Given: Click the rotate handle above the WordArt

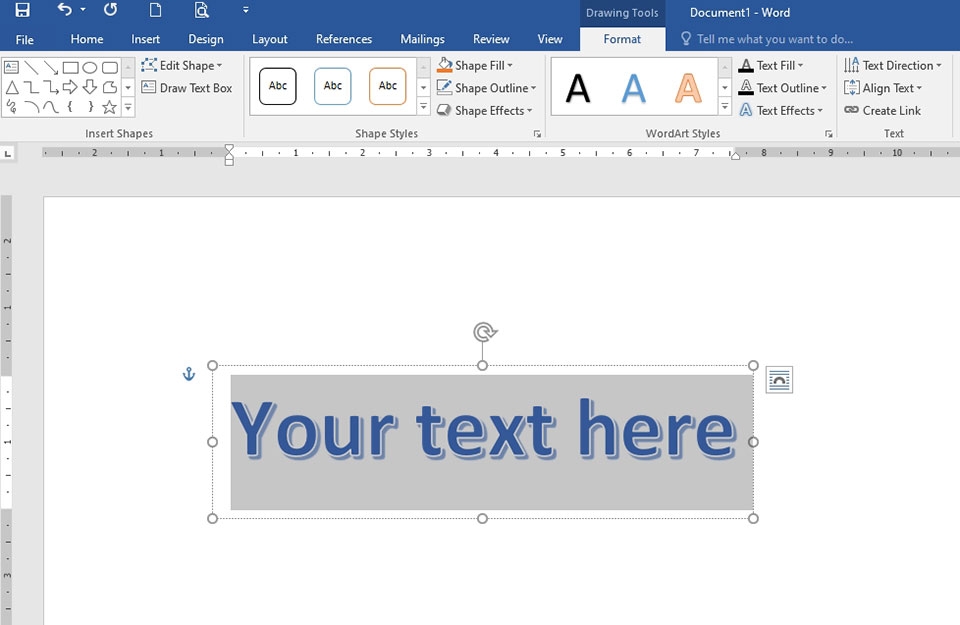Looking at the screenshot, I should click(484, 332).
